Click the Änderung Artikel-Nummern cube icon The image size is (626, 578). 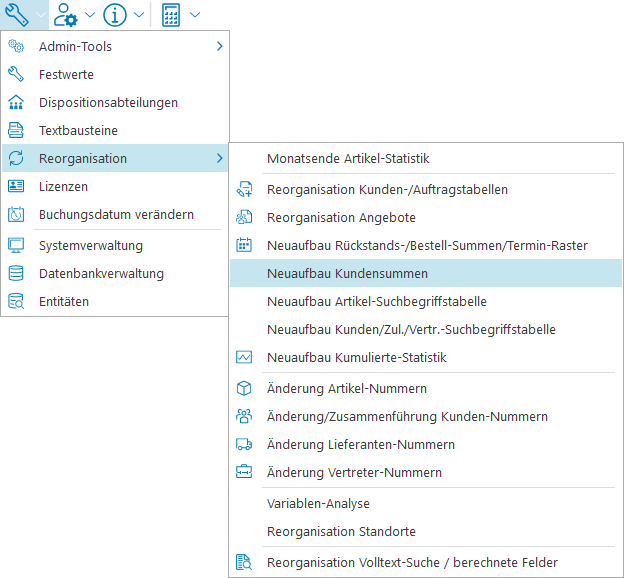coord(244,388)
